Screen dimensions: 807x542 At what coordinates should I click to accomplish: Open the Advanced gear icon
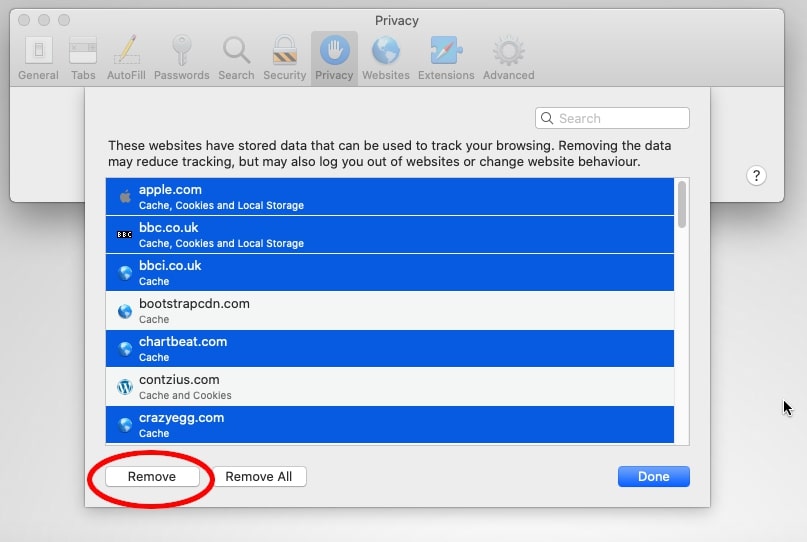click(508, 50)
